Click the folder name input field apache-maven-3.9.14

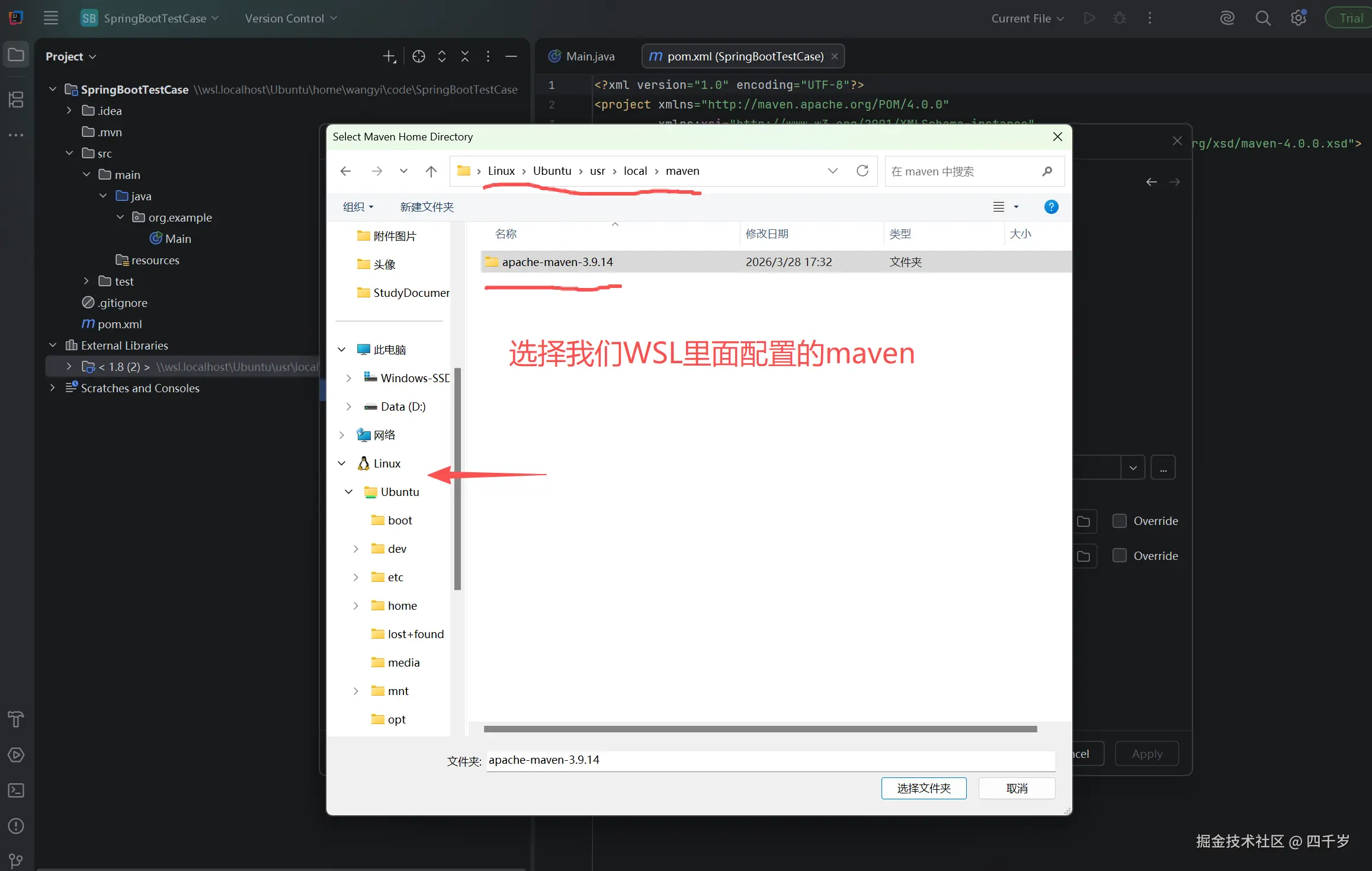click(x=652, y=760)
